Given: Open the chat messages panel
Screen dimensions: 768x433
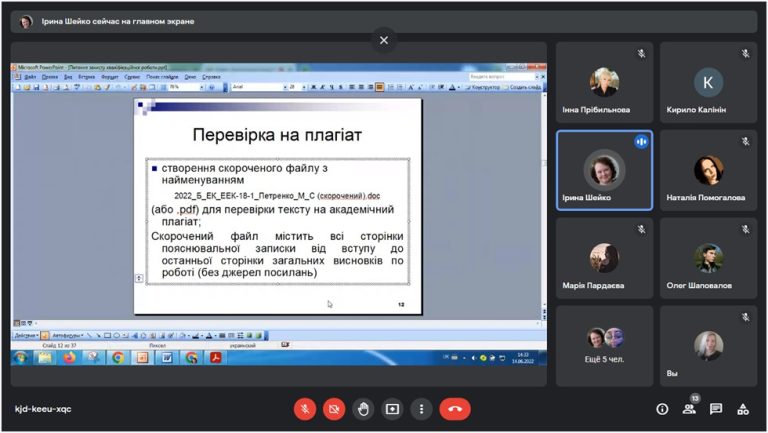Looking at the screenshot, I should [716, 409].
